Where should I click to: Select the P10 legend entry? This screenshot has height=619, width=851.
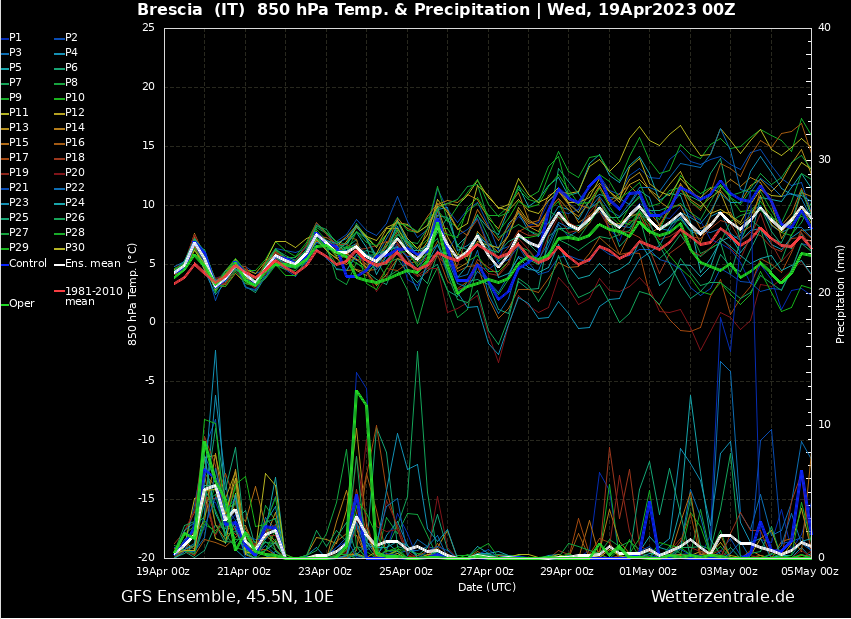(75, 97)
